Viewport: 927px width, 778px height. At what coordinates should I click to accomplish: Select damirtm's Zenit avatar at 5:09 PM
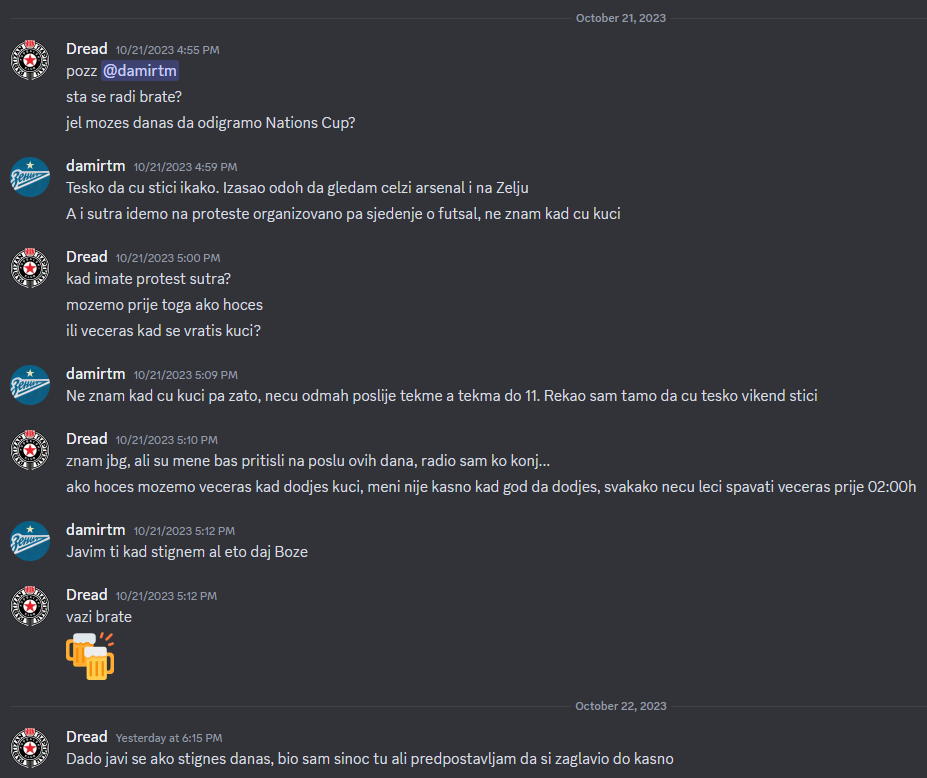(30, 385)
